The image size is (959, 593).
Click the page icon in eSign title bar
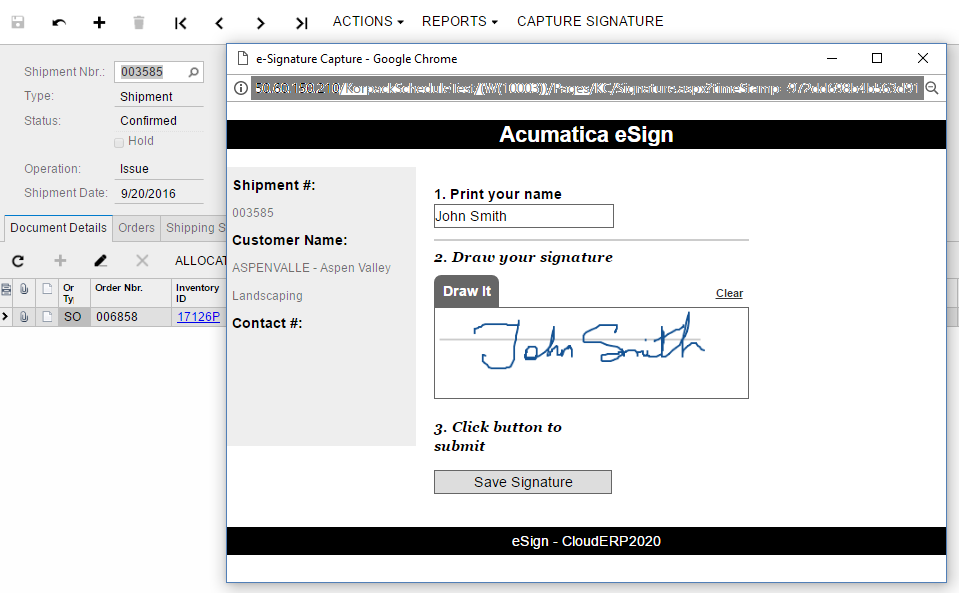click(x=243, y=59)
